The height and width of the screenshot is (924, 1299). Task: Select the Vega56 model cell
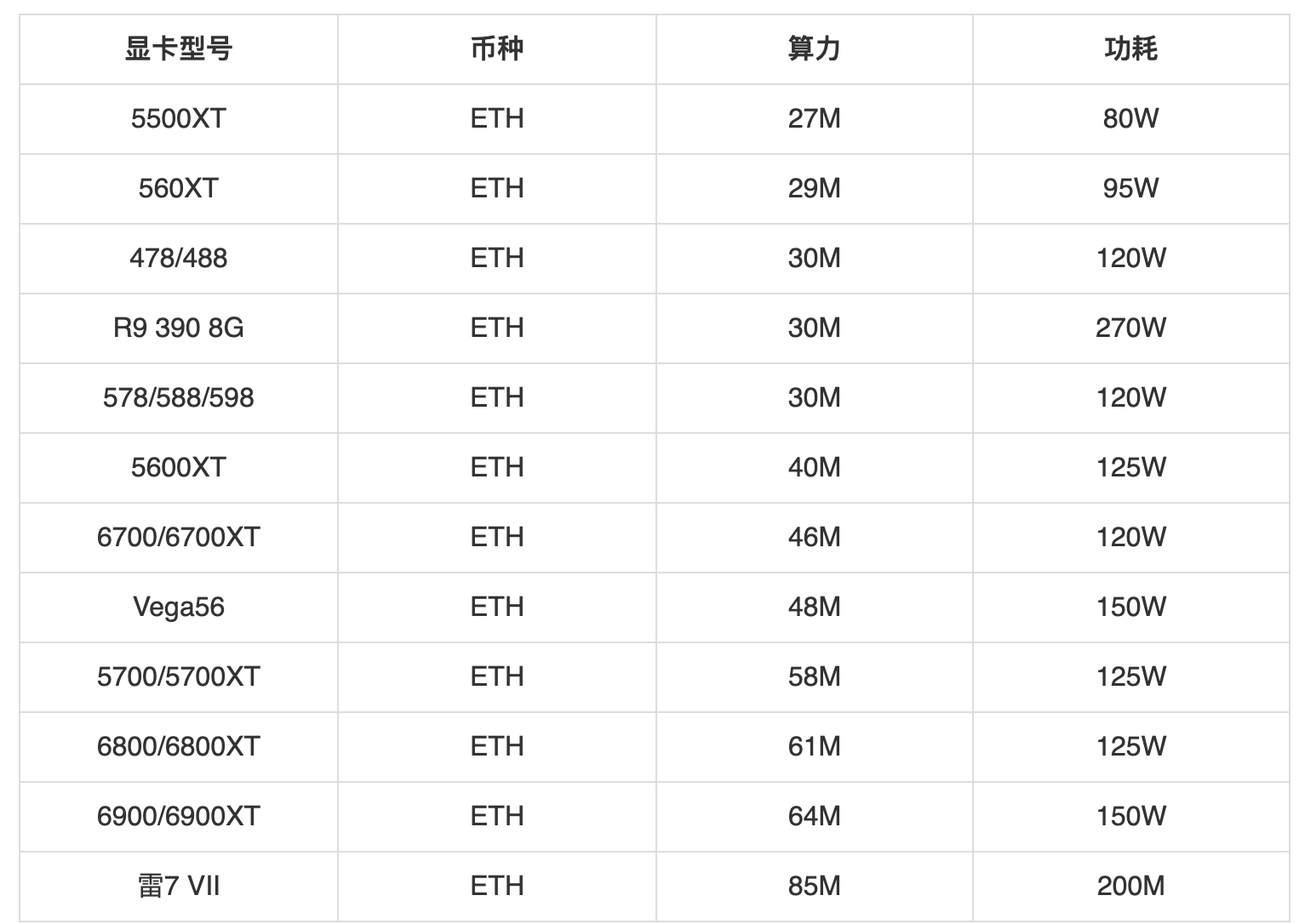click(x=179, y=607)
